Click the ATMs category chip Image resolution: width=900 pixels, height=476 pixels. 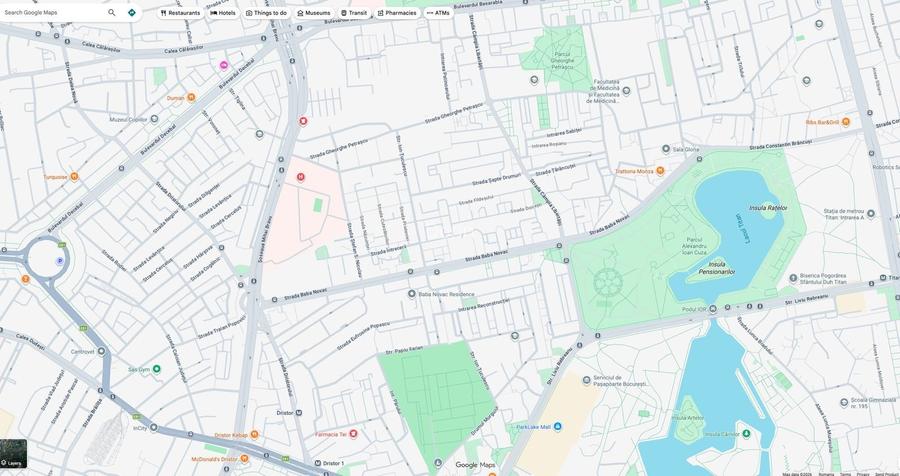(x=438, y=13)
